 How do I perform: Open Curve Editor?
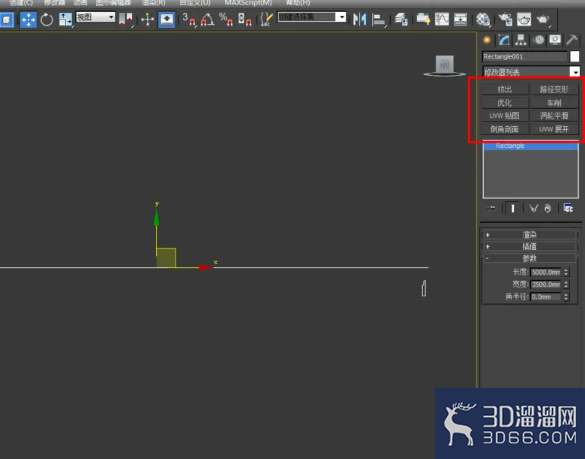coord(442,19)
